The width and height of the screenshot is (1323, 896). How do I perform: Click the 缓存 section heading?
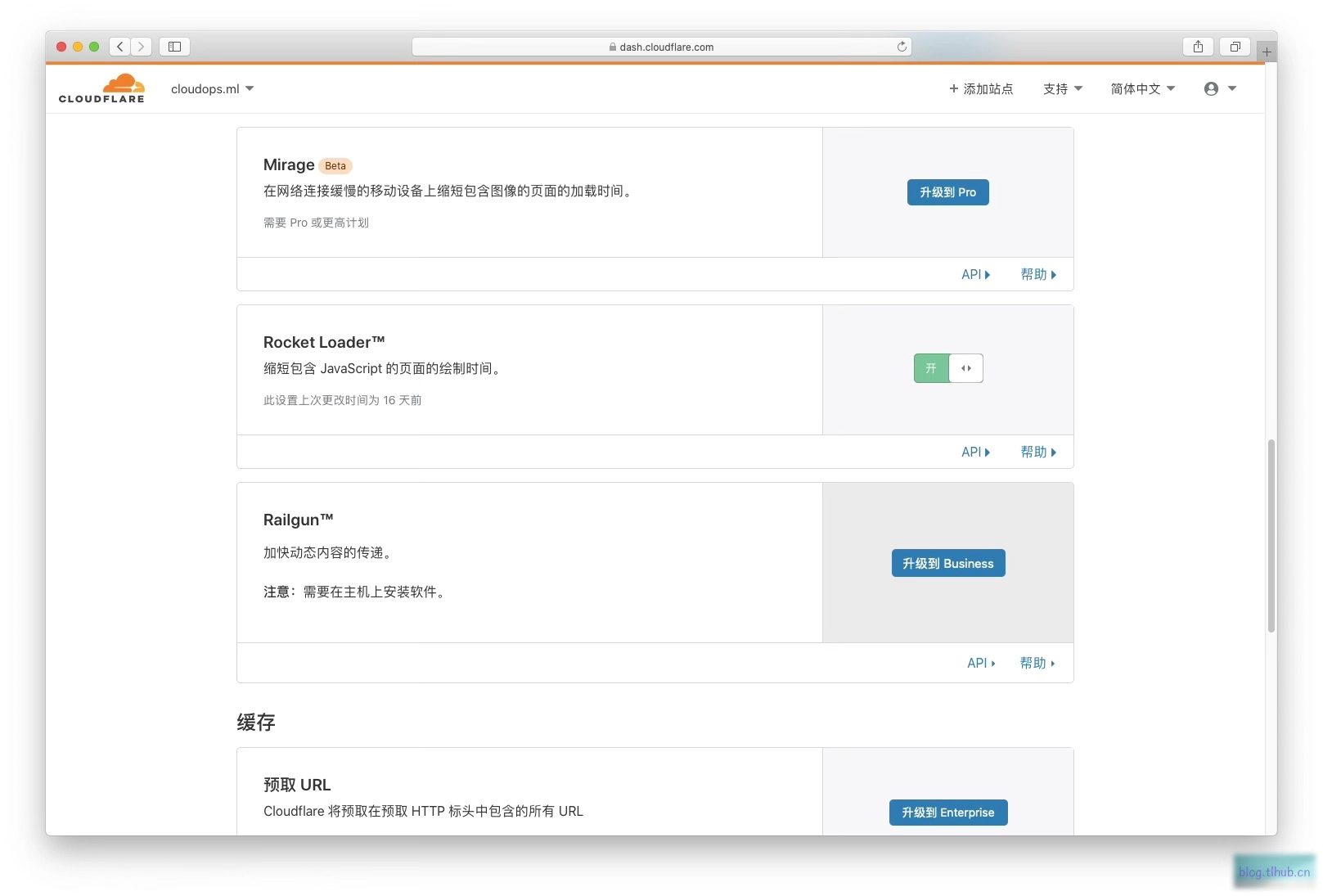[256, 723]
